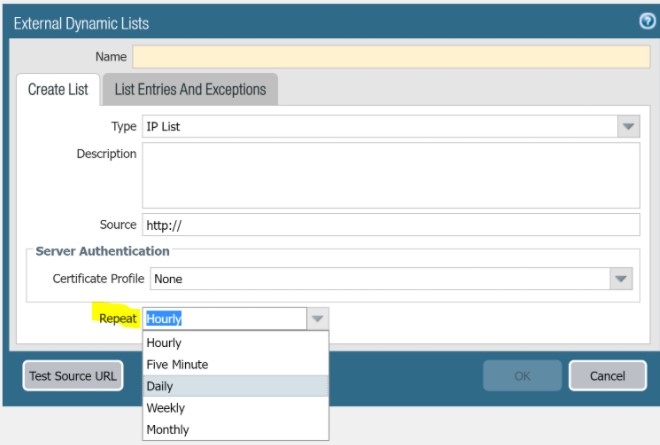The height and width of the screenshot is (445, 660).
Task: Expand the Certificate Profile dropdown arrow
Action: (x=621, y=279)
